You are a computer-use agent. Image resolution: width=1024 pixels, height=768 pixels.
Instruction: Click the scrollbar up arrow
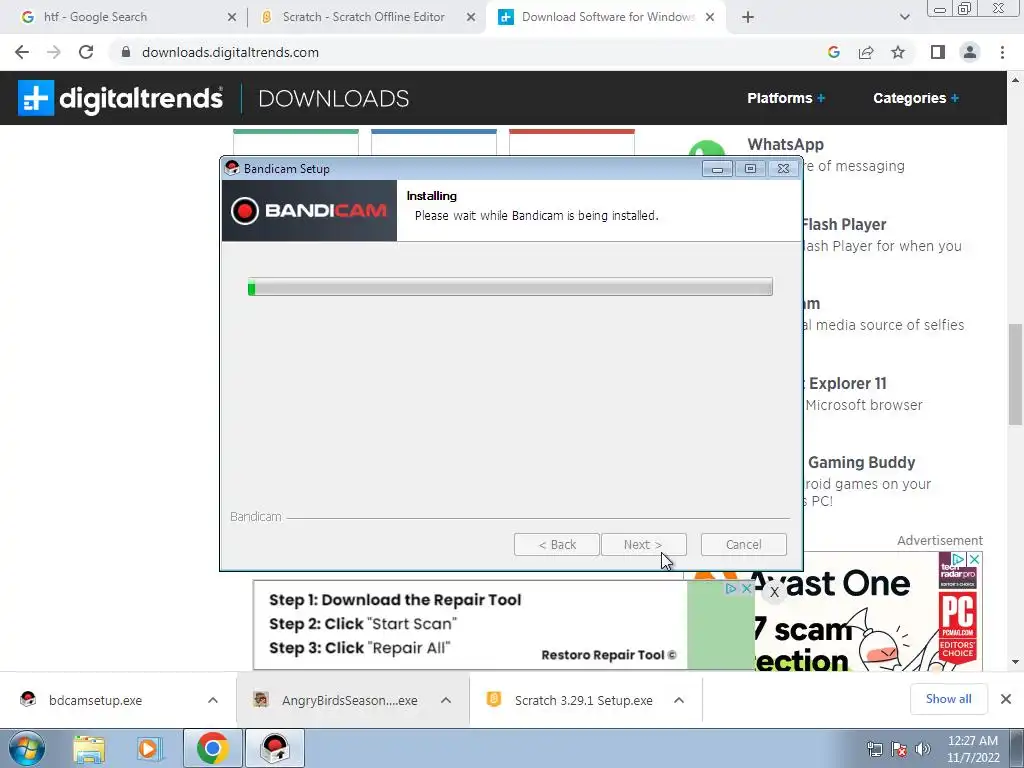1015,80
